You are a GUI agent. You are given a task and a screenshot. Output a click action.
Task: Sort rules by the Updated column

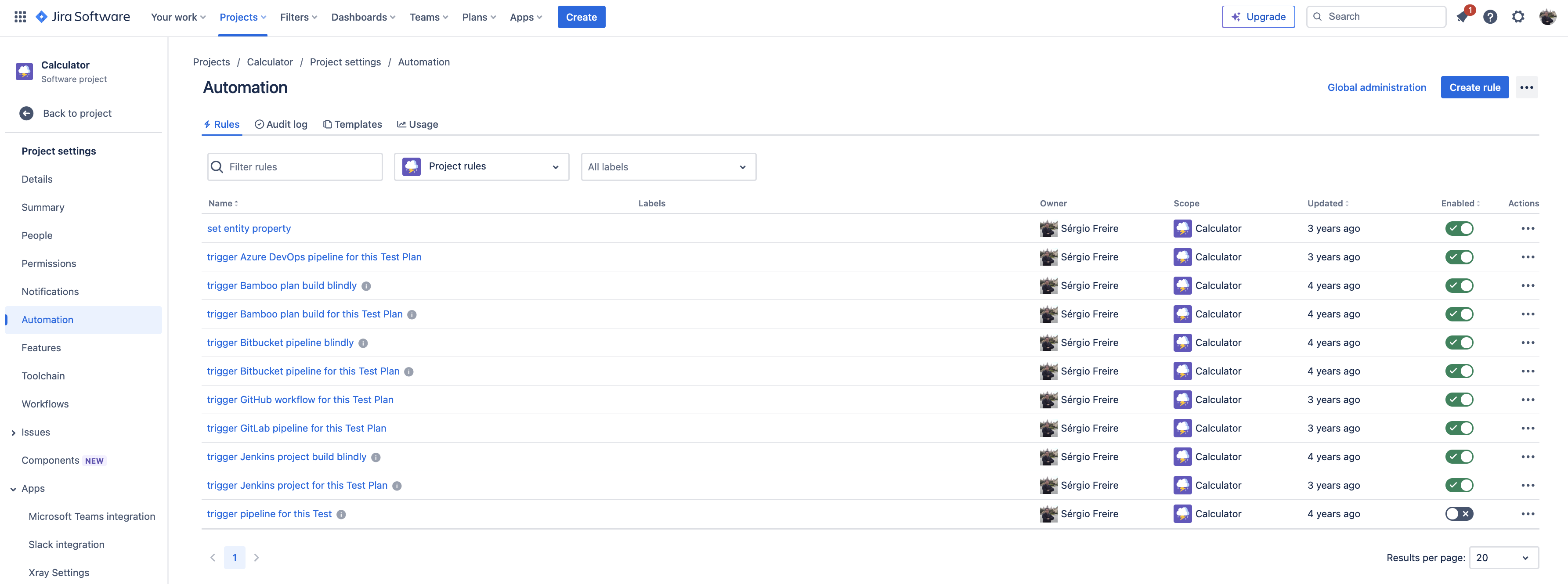click(x=1328, y=204)
